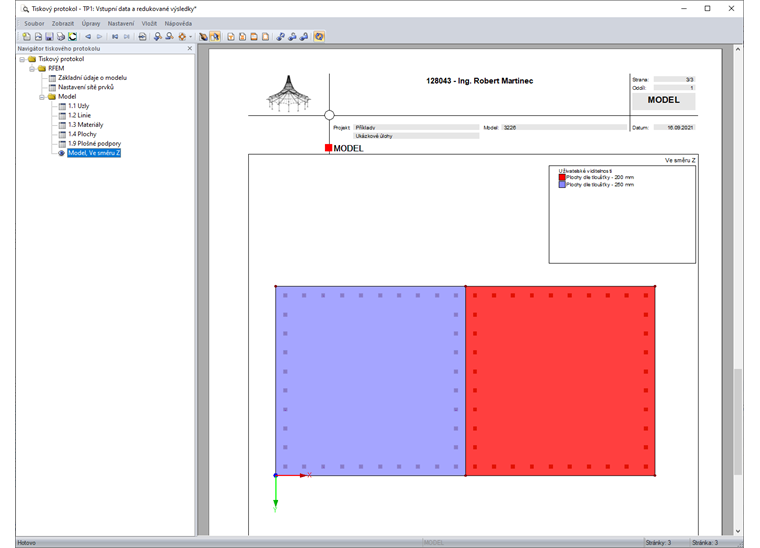Viewport: 760px width, 548px height.
Task: Jump to first page icon
Action: point(115,36)
